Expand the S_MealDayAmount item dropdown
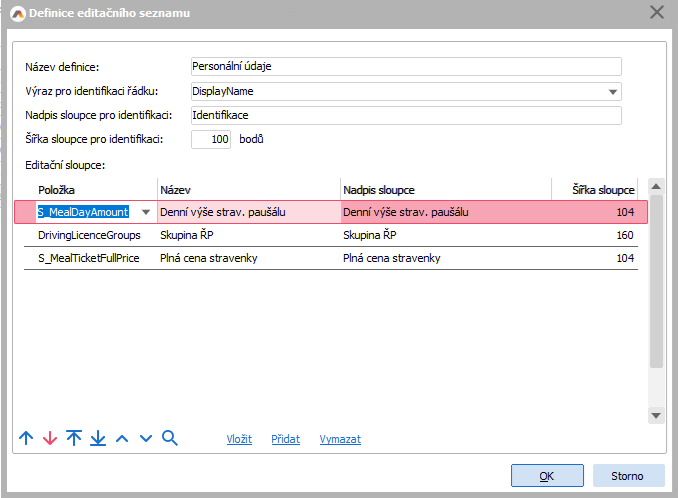The image size is (678, 498). (x=146, y=212)
